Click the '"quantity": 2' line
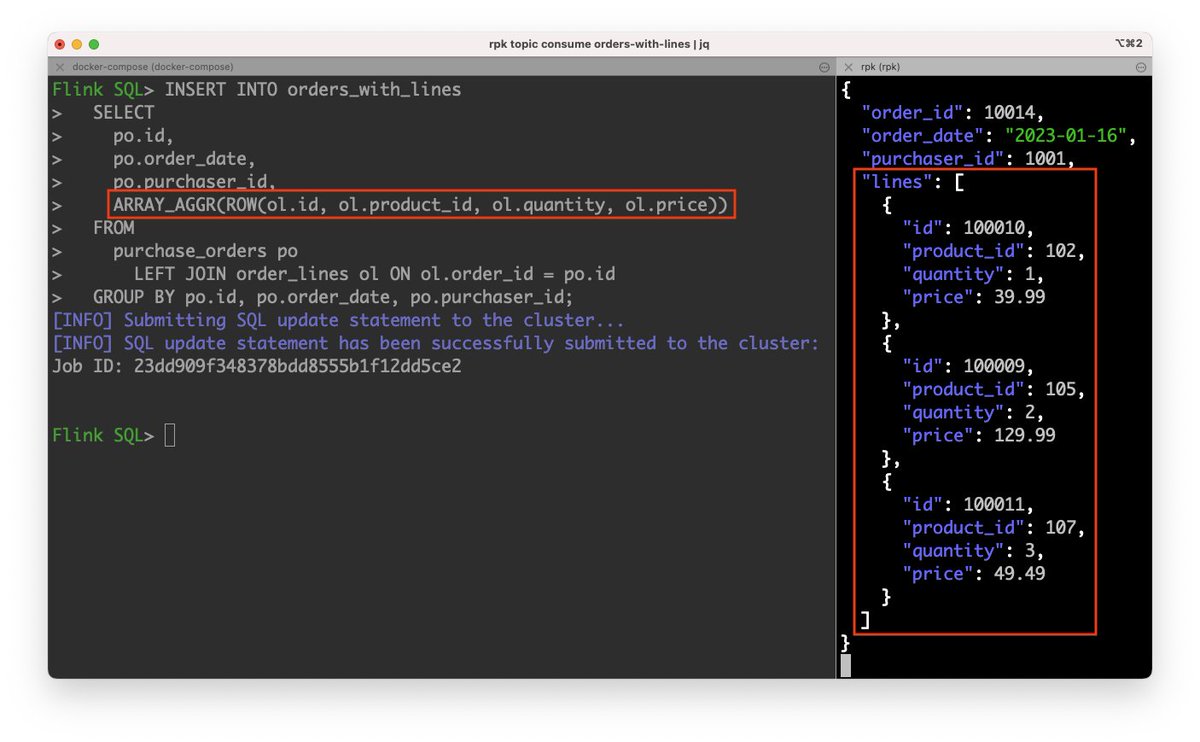 point(973,412)
